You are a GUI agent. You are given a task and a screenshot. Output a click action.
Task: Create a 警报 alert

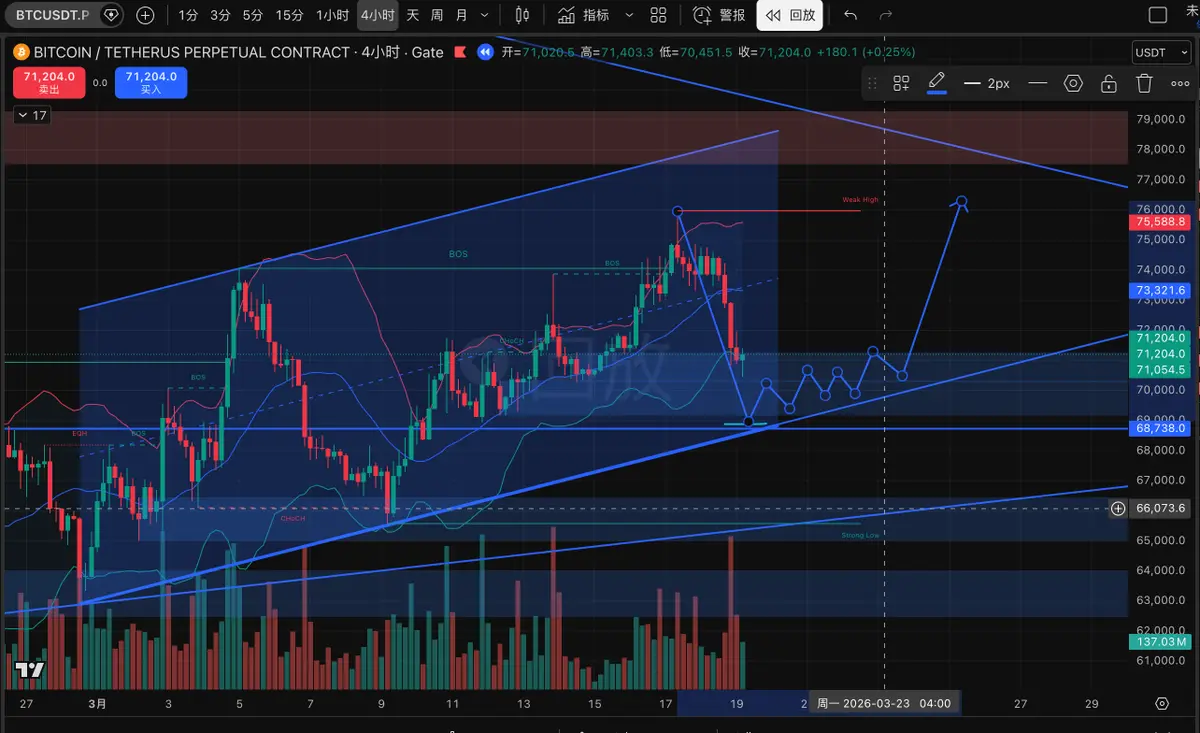[x=719, y=15]
